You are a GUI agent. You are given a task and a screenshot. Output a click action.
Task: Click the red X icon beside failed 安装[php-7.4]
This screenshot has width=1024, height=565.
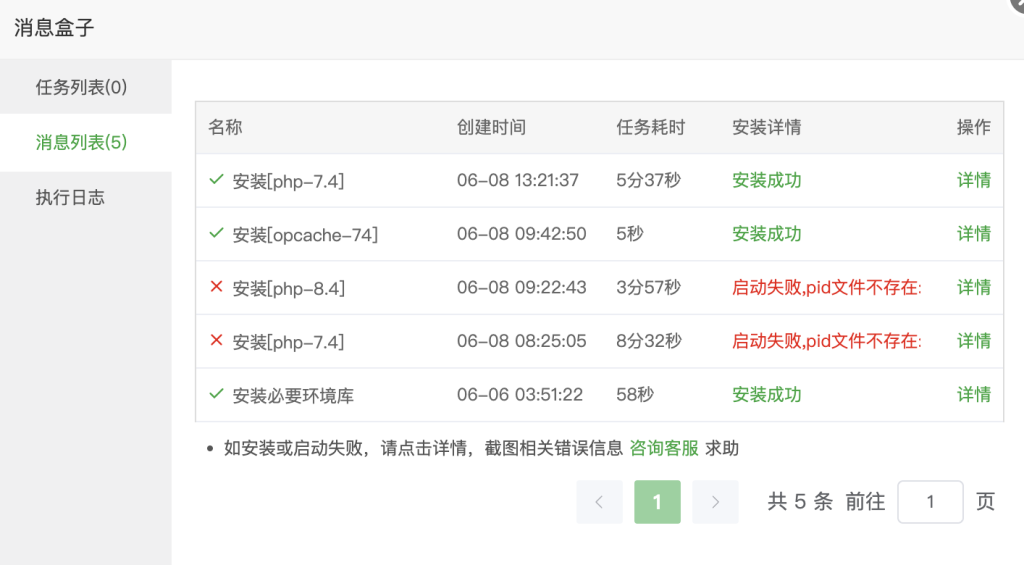(x=216, y=341)
